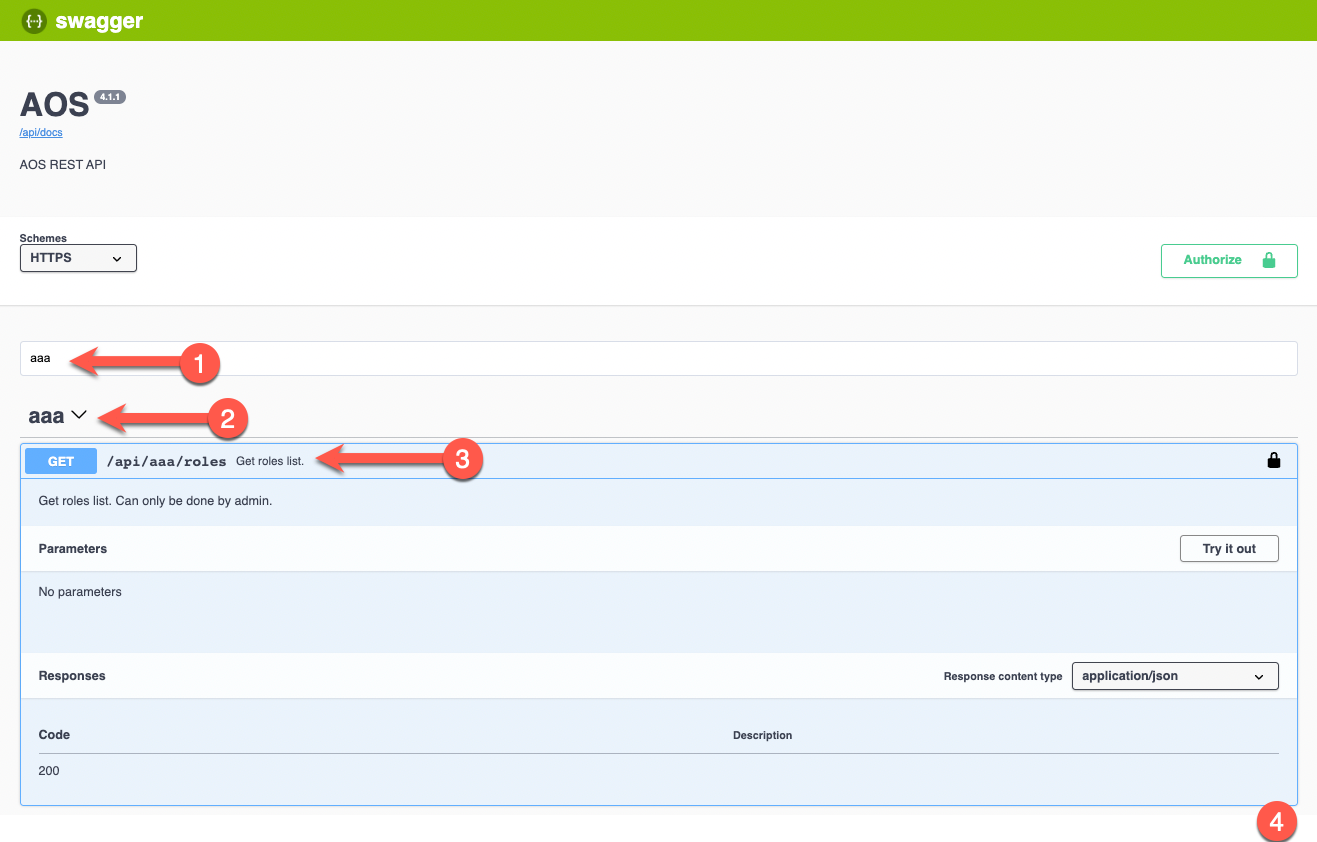Click the curly-braces icon beside swagger text
Viewport: 1317px width, 842px height.
(x=33, y=20)
